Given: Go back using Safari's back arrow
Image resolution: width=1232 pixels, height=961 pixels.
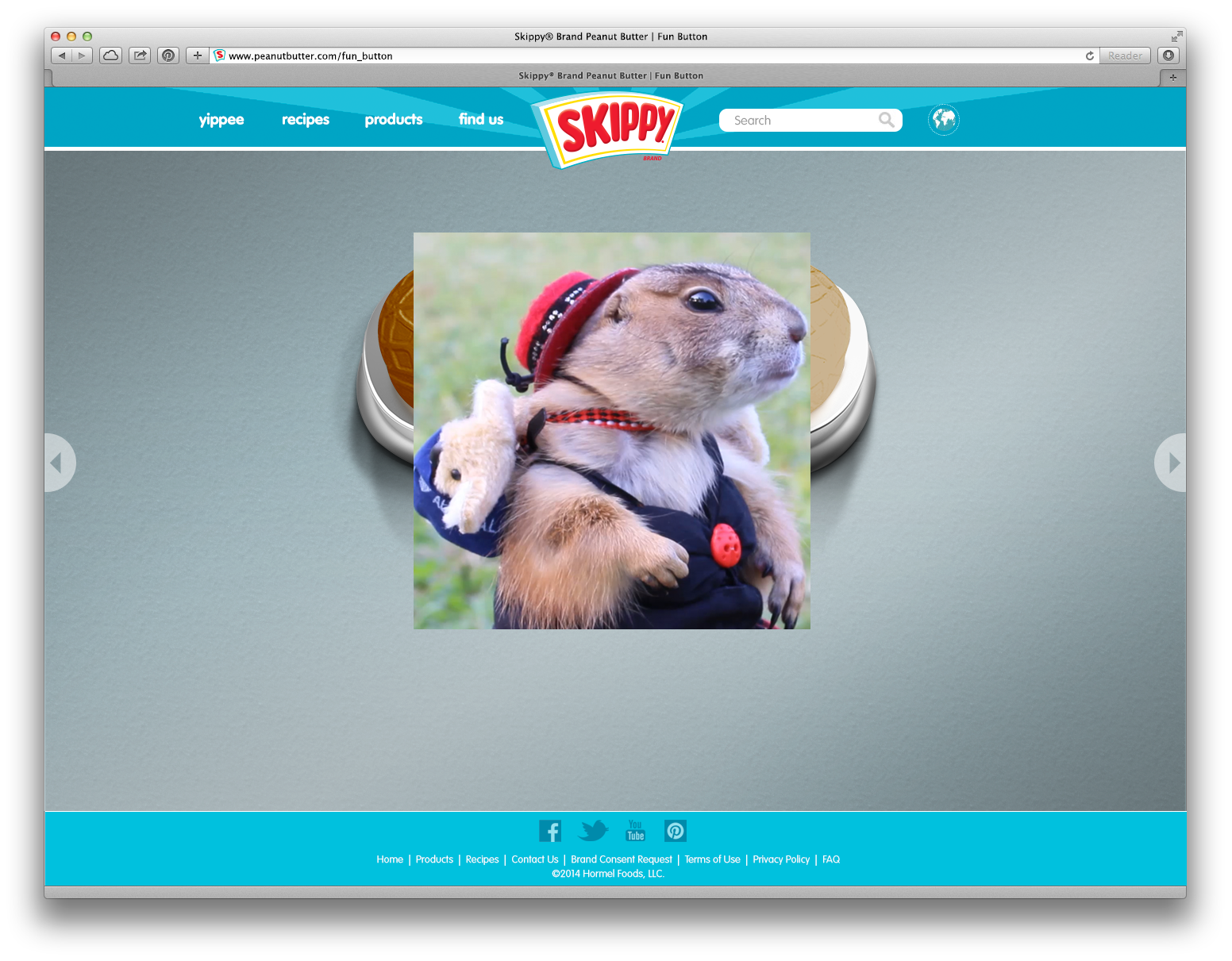Looking at the screenshot, I should pos(62,56).
